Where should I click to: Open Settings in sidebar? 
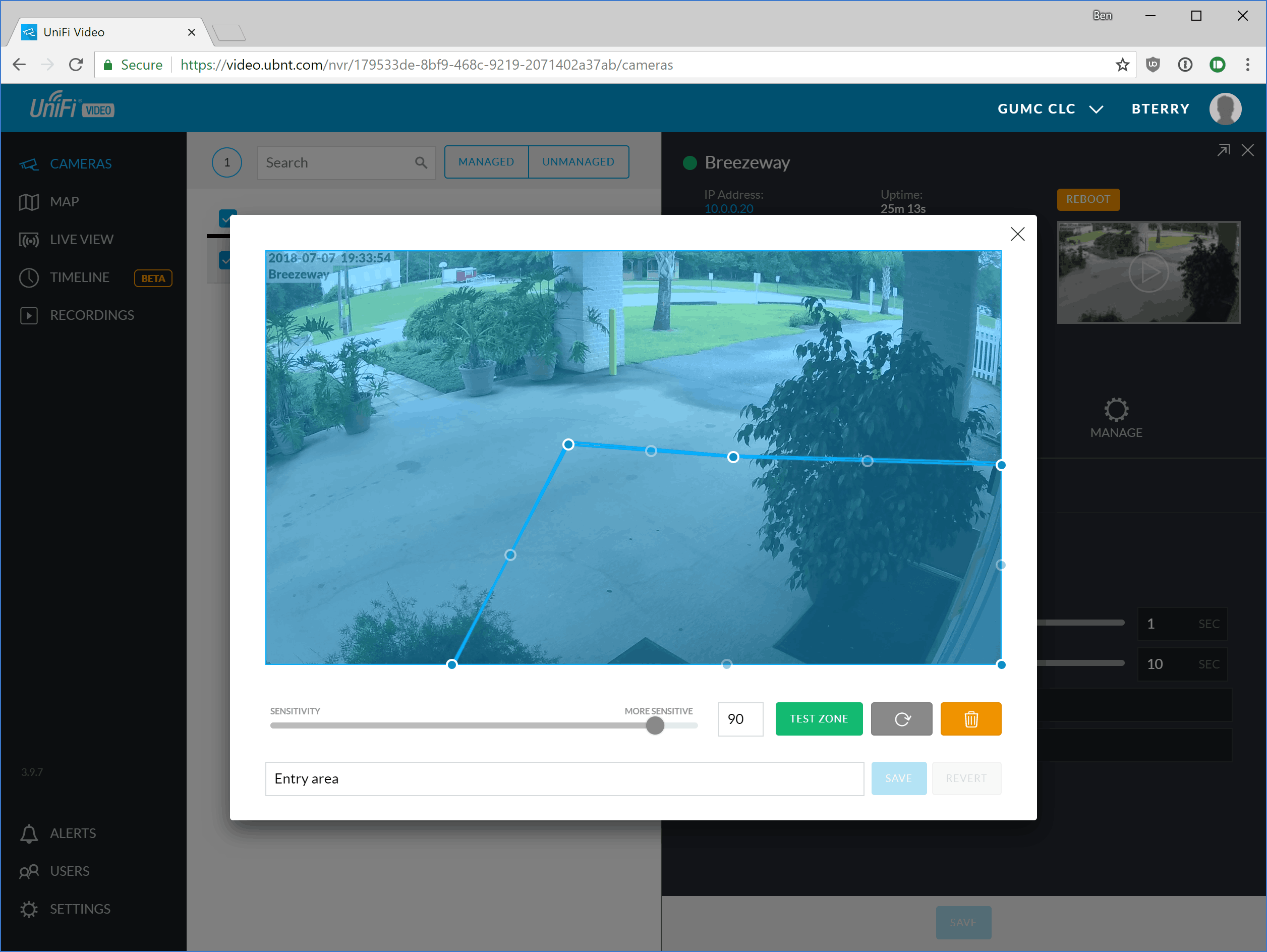coord(64,909)
